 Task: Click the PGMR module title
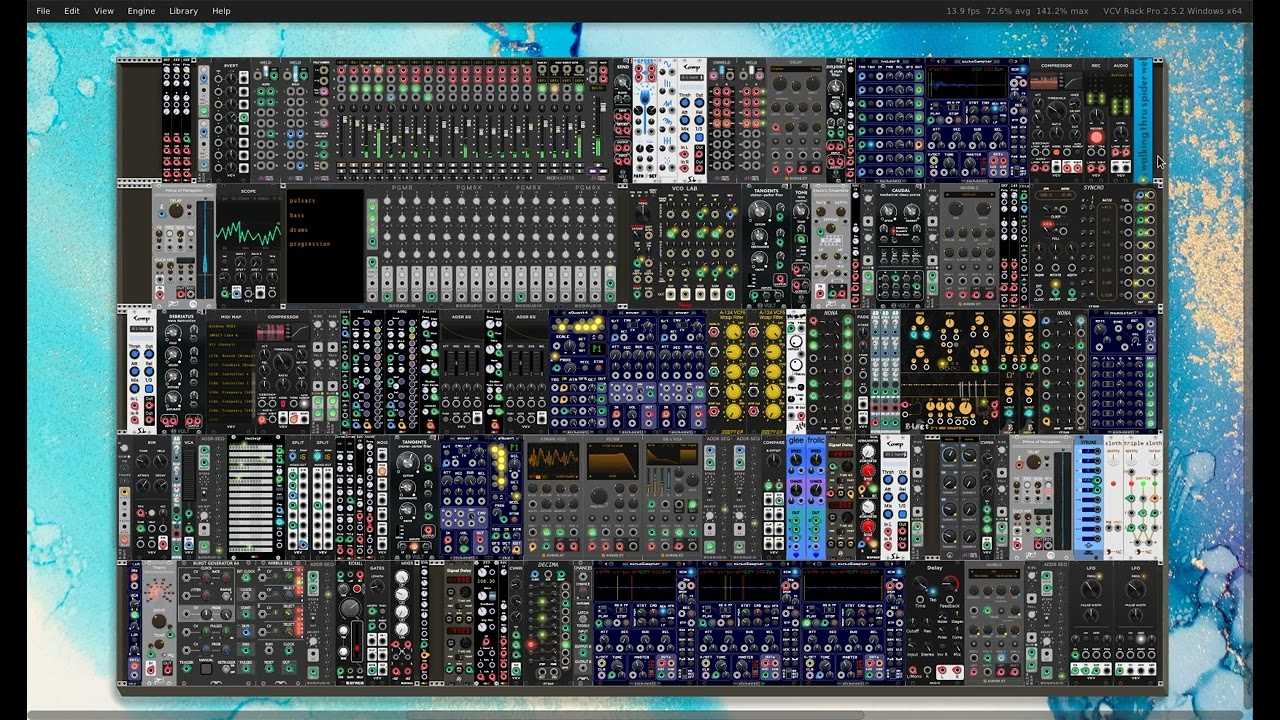(x=403, y=187)
